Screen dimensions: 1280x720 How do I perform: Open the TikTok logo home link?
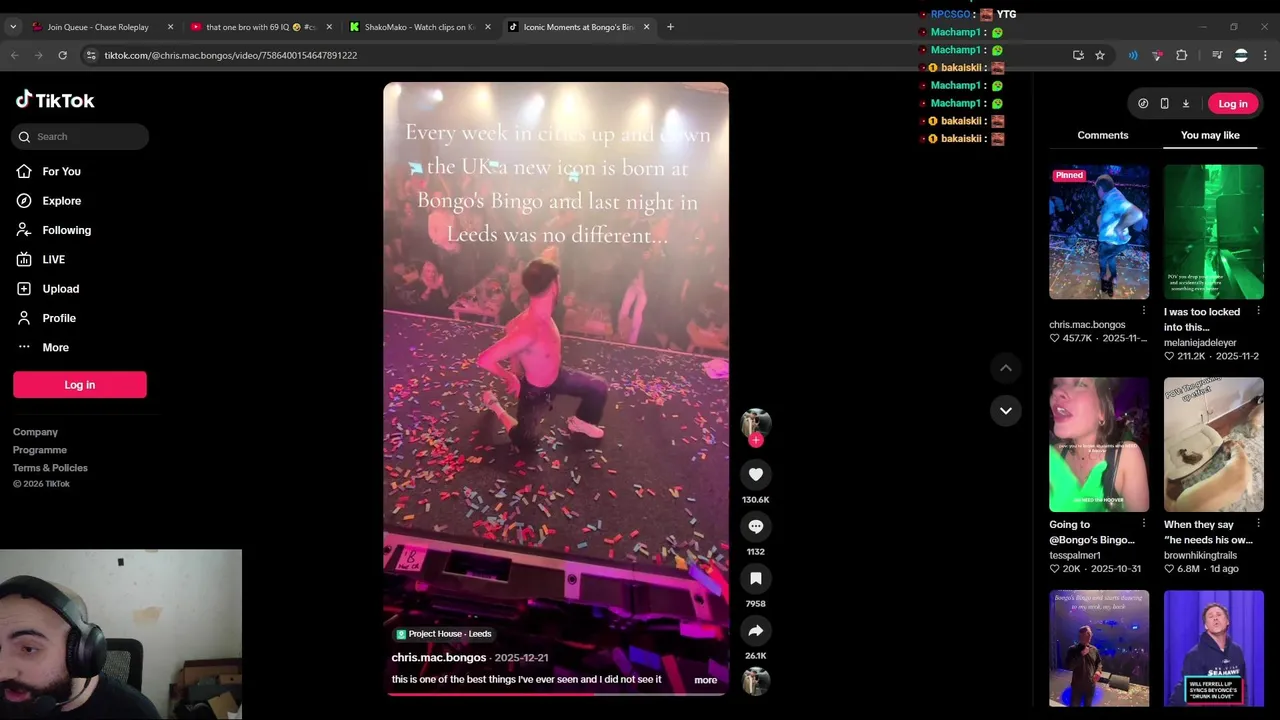point(55,100)
